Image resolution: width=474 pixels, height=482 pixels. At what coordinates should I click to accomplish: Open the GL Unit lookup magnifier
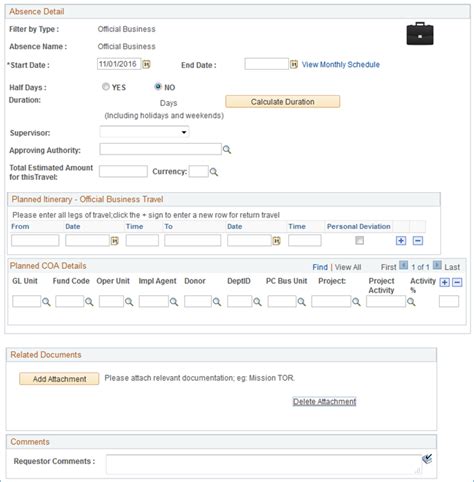(46, 302)
